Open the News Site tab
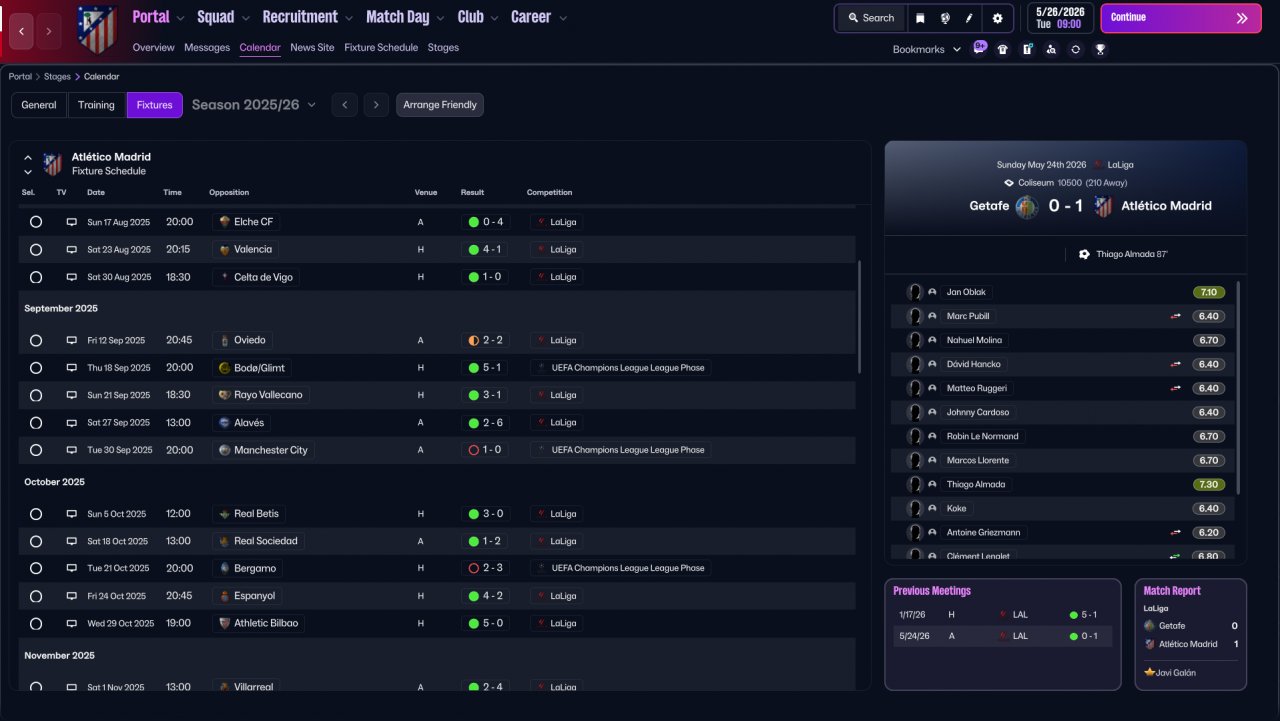This screenshot has height=721, width=1280. coord(312,48)
